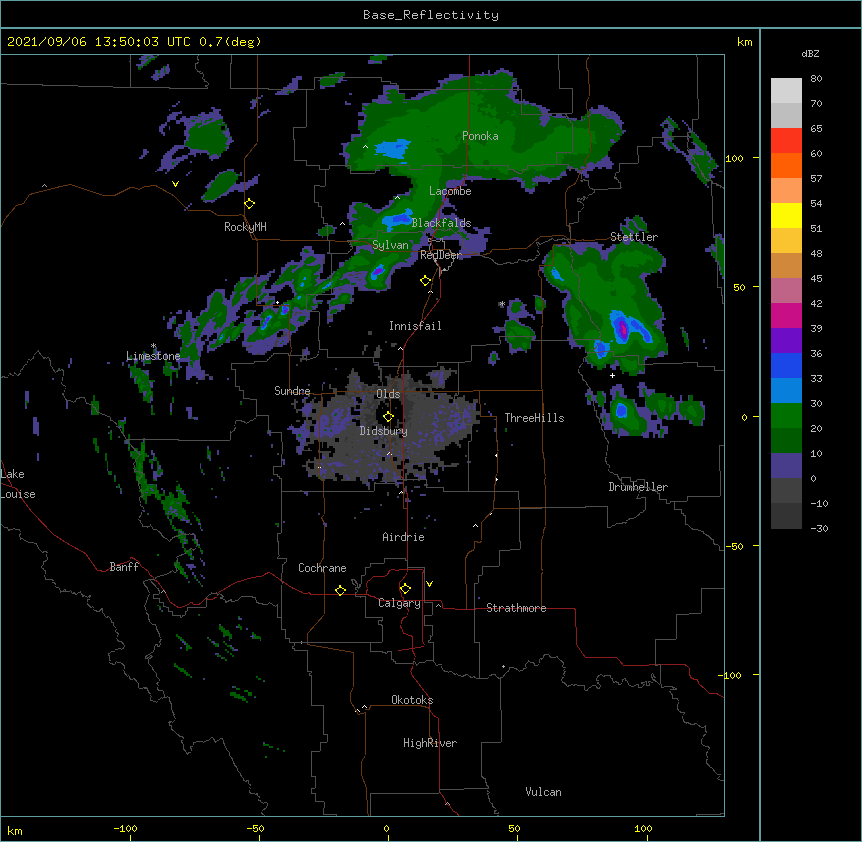
Task: Click the dBZ legend heading
Action: click(x=810, y=54)
